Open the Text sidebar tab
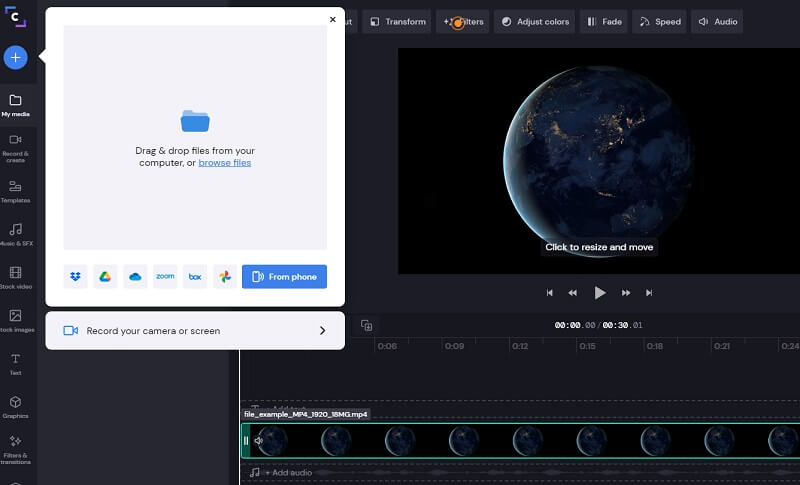Image resolution: width=800 pixels, height=485 pixels. (x=16, y=364)
